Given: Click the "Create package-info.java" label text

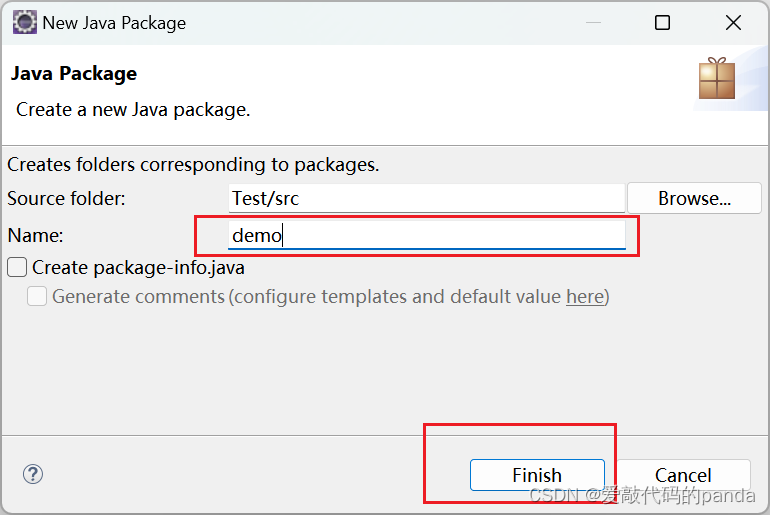Looking at the screenshot, I should tap(138, 268).
